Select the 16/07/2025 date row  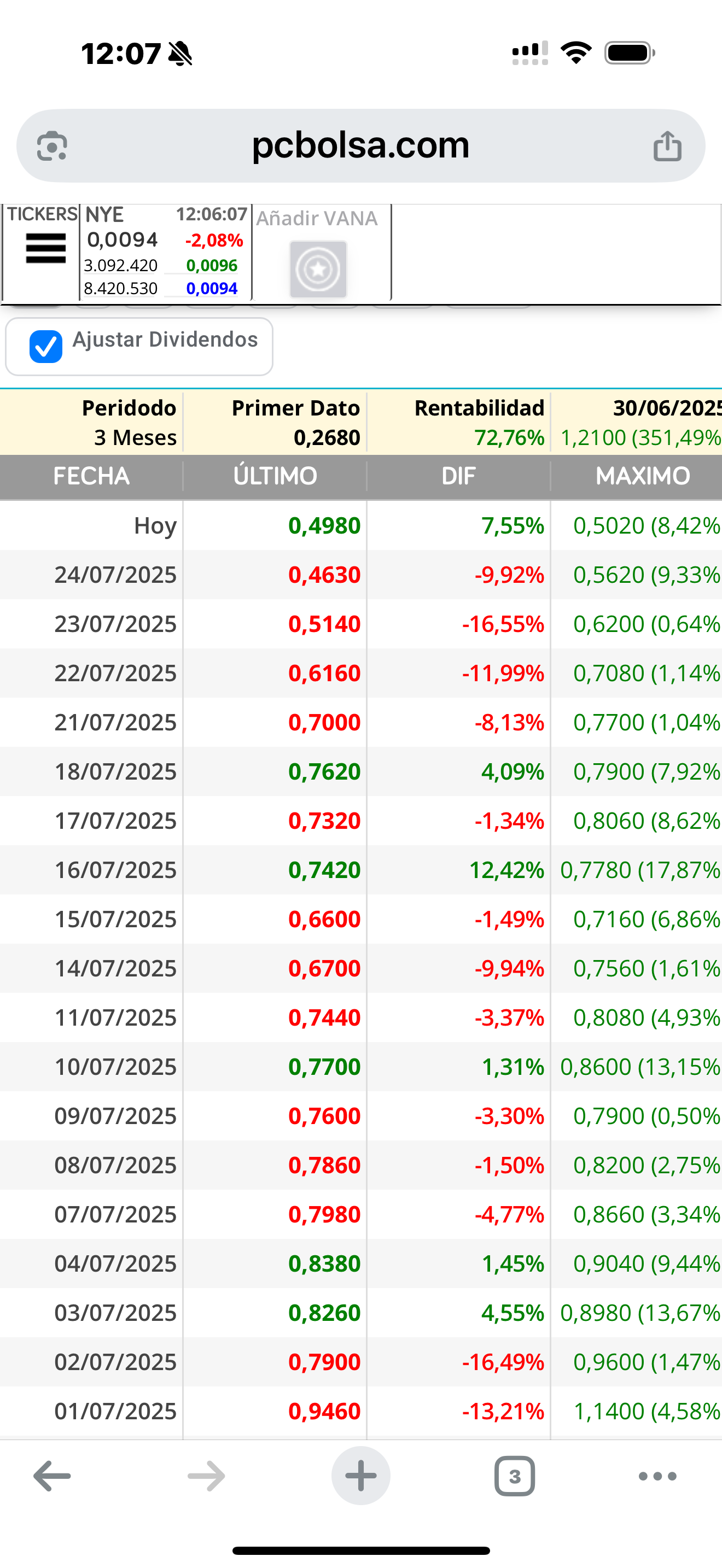point(361,870)
